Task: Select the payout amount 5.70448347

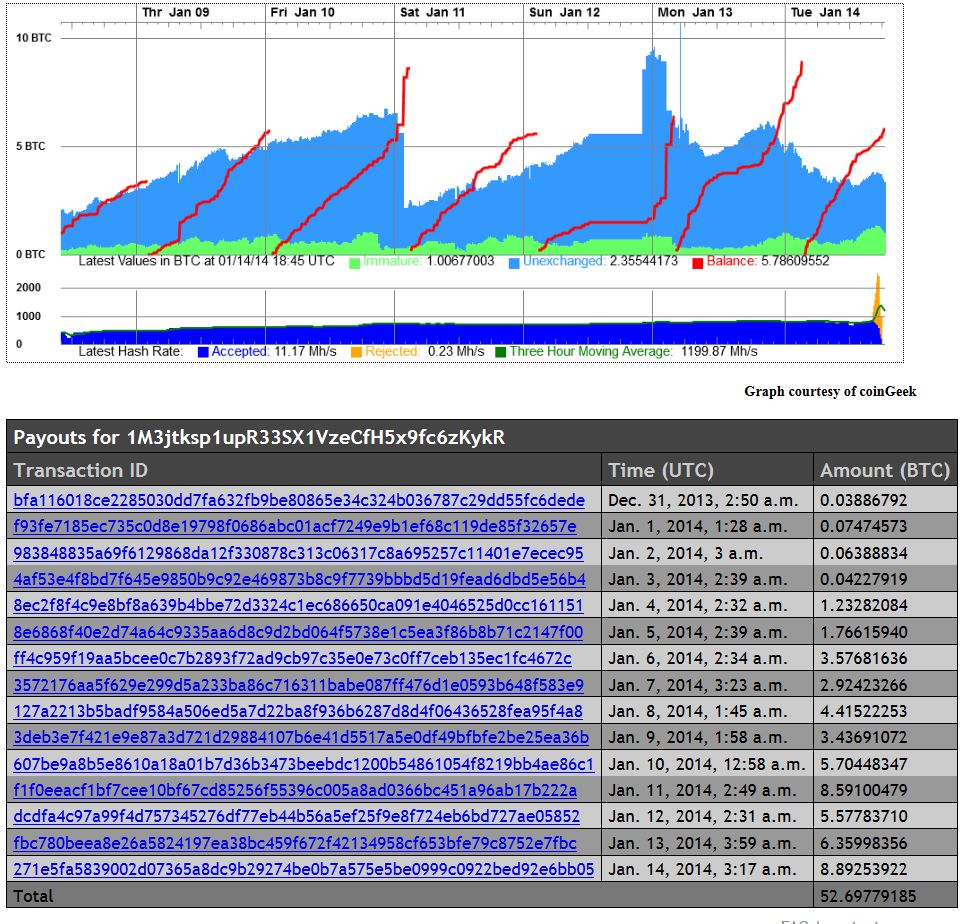Action: (864, 764)
